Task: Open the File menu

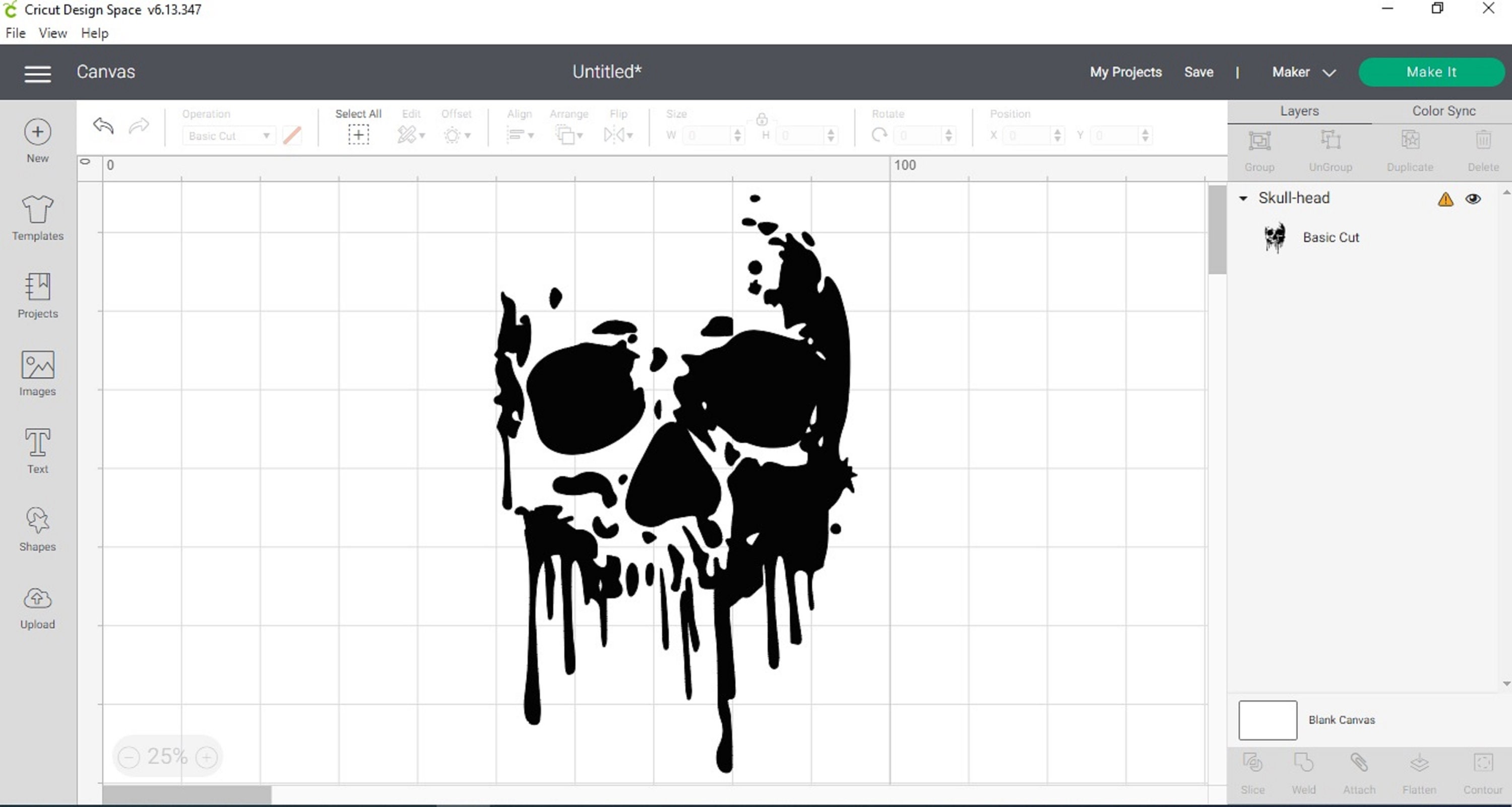Action: (x=15, y=33)
